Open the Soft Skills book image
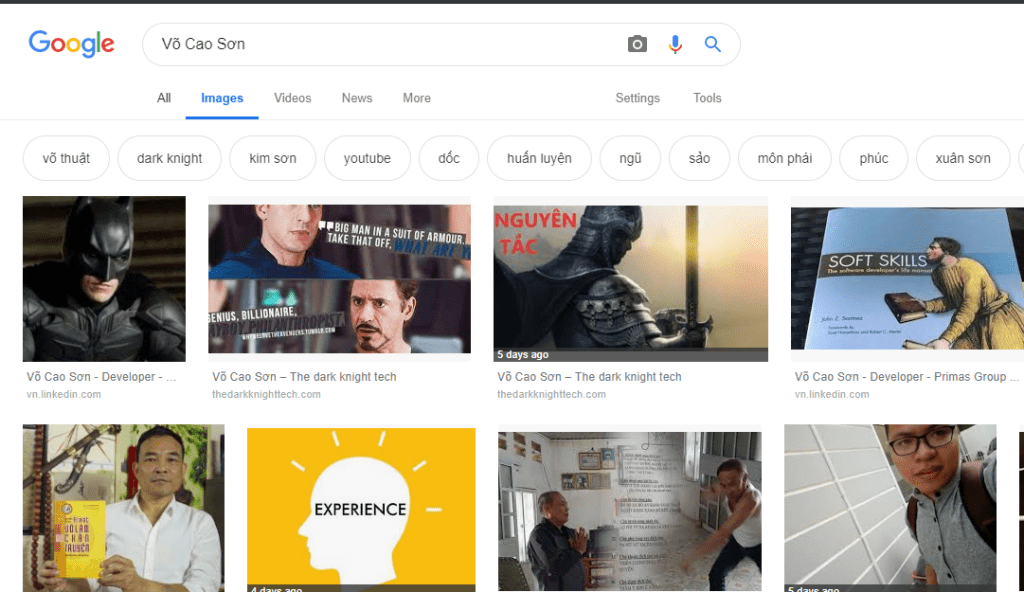1024x592 pixels. (907, 279)
